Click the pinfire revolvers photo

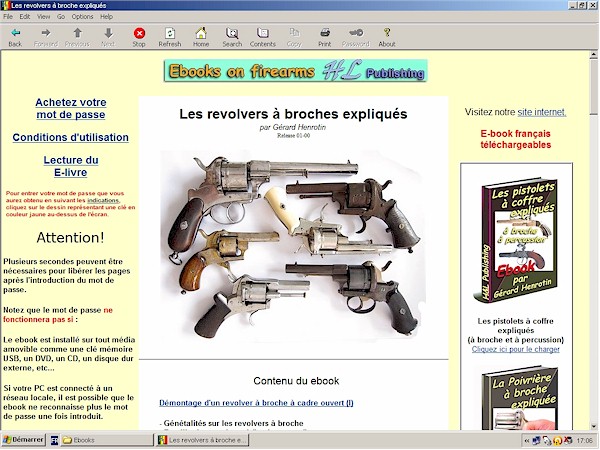(293, 245)
